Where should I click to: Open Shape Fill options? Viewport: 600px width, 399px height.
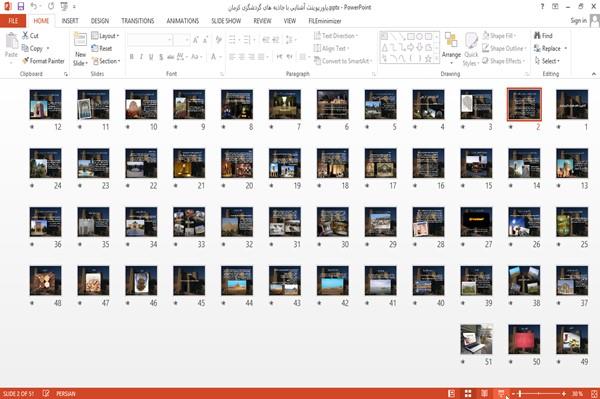point(499,36)
